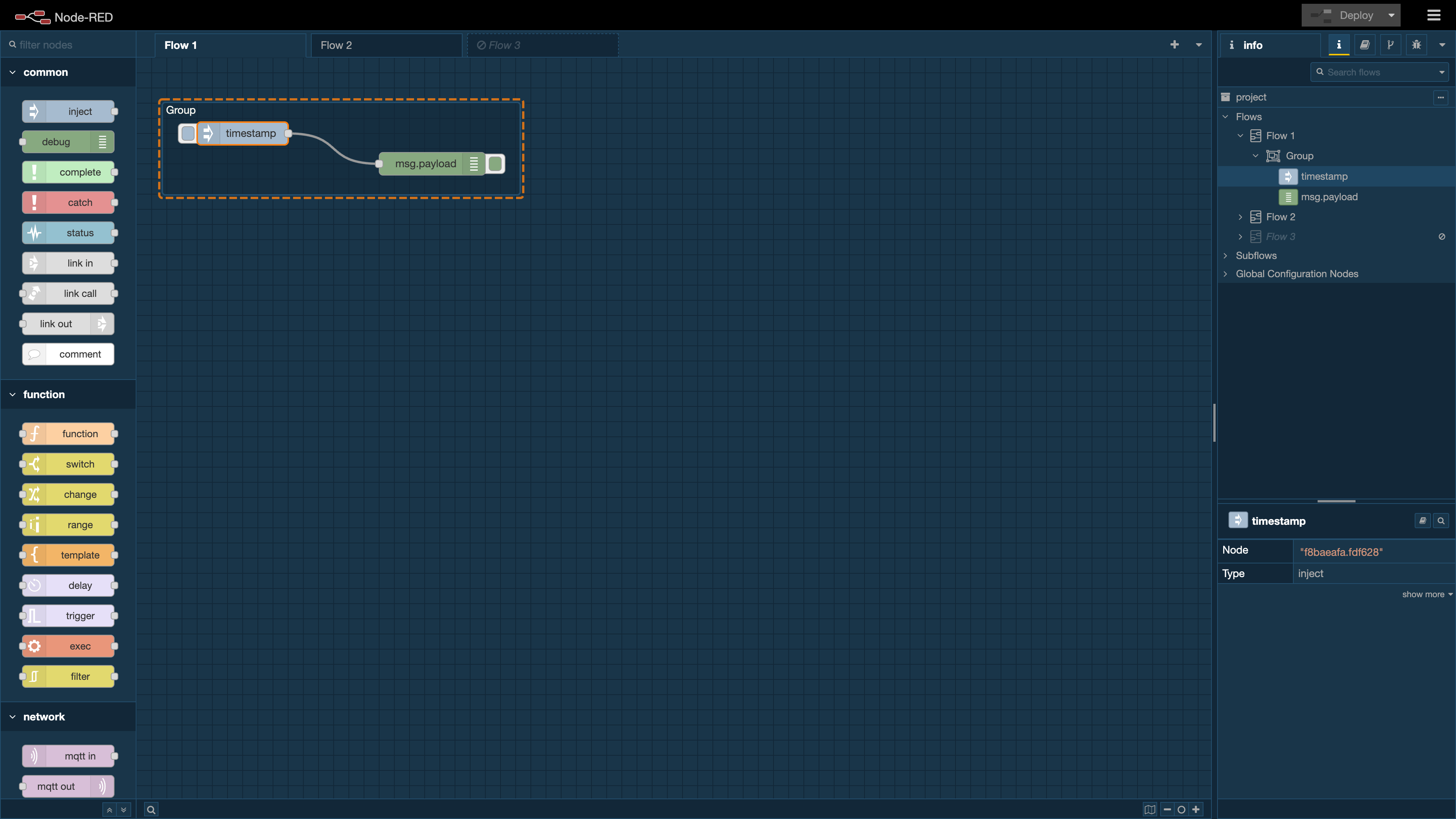Enable disabled Flow 3 in outline

[1442, 237]
